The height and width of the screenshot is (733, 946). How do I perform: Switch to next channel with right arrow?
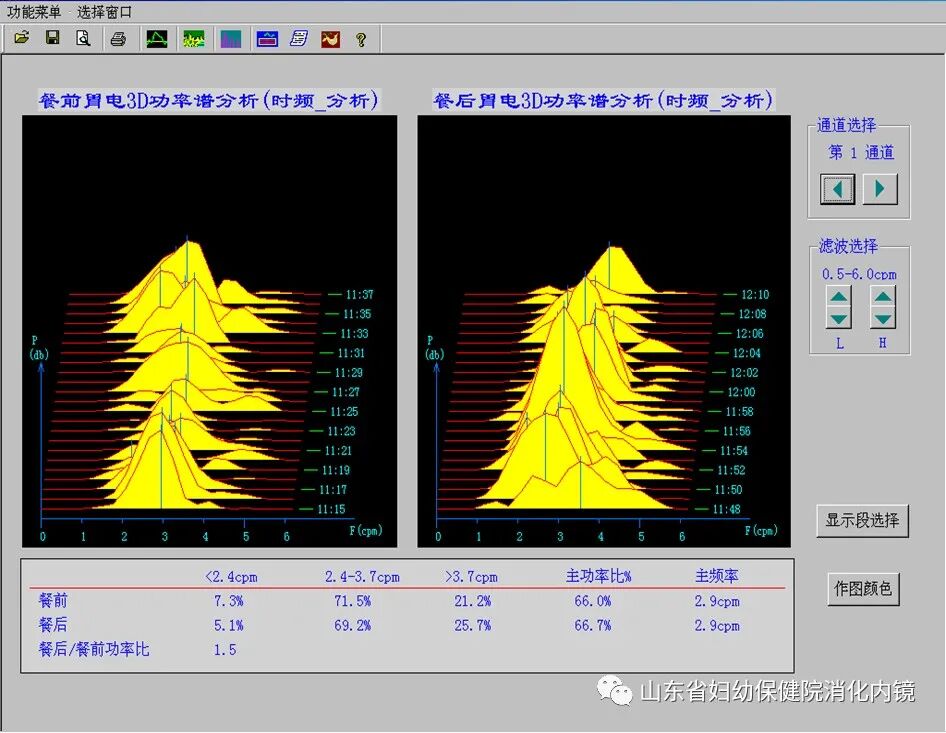coord(880,189)
